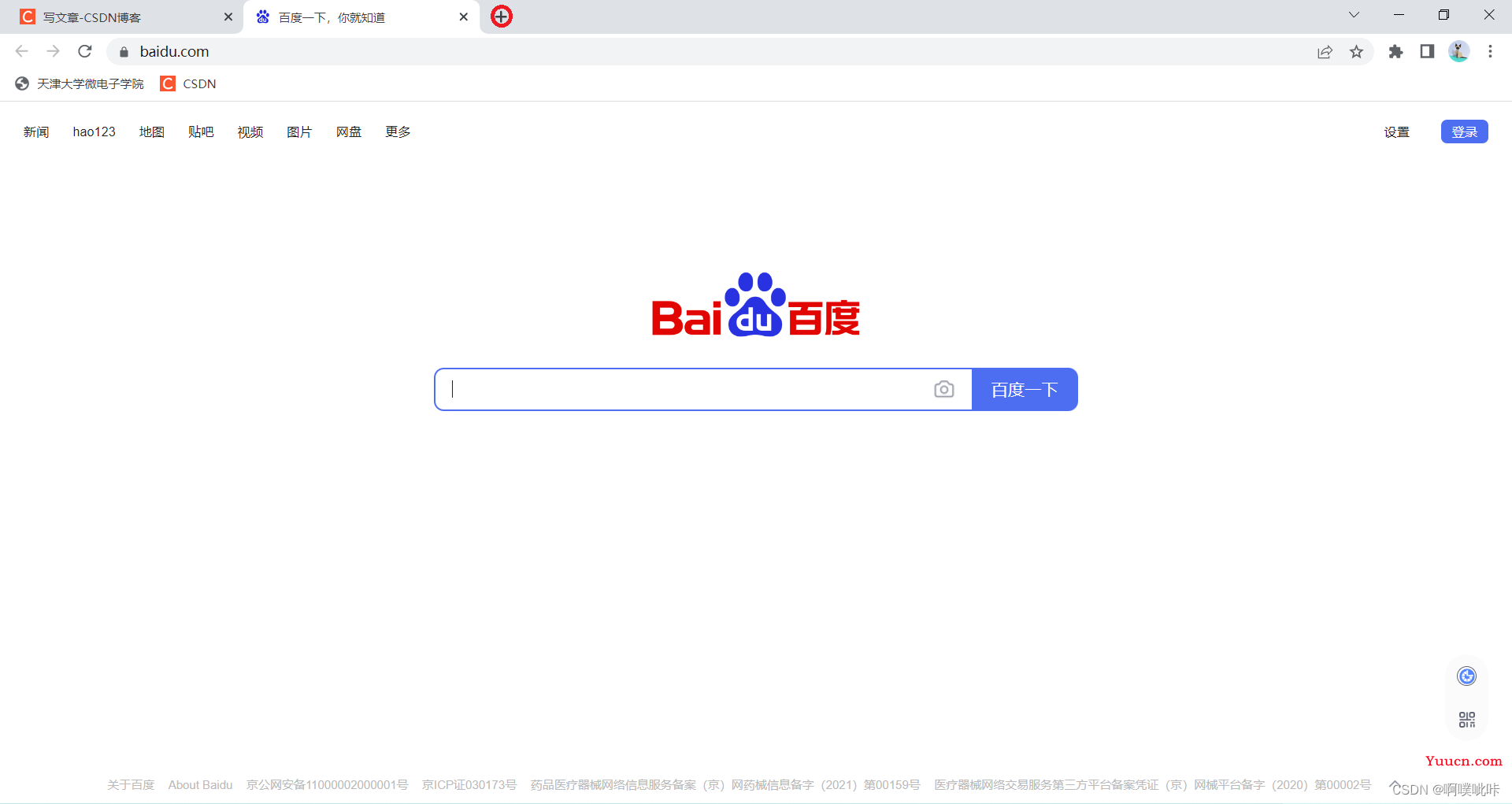Image resolution: width=1512 pixels, height=804 pixels.
Task: Open About Baidu footer link
Action: click(x=200, y=784)
